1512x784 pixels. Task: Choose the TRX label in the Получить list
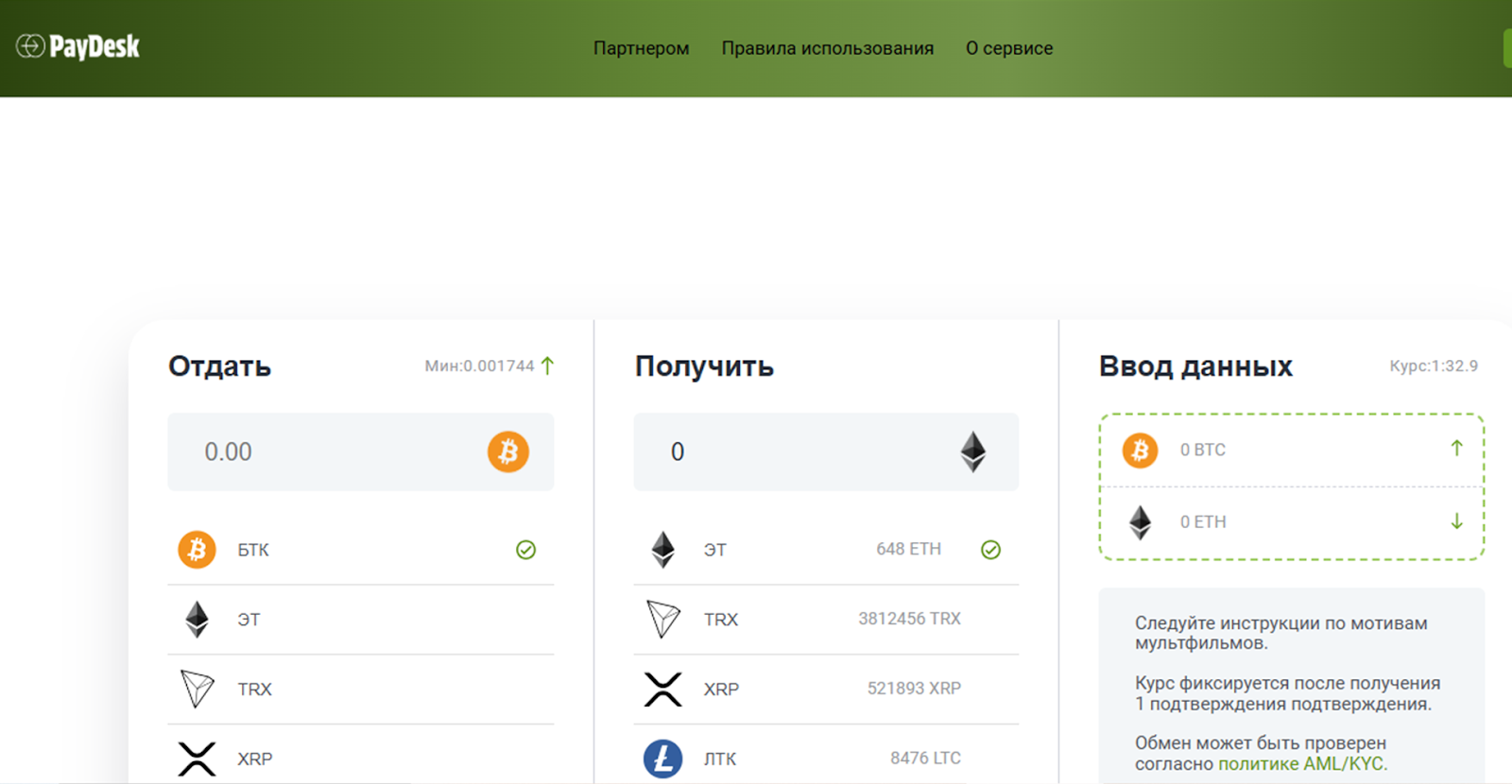pyautogui.click(x=721, y=620)
